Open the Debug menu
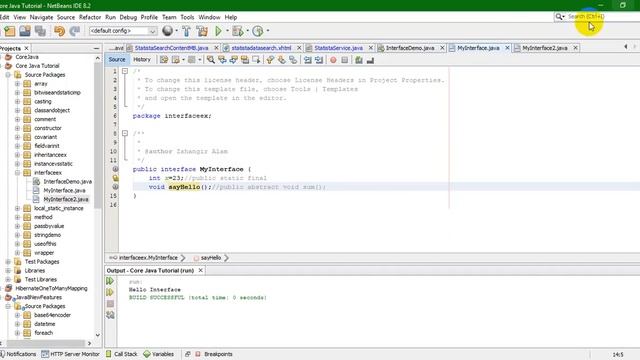Viewport: 640px width, 360px height. [x=128, y=17]
